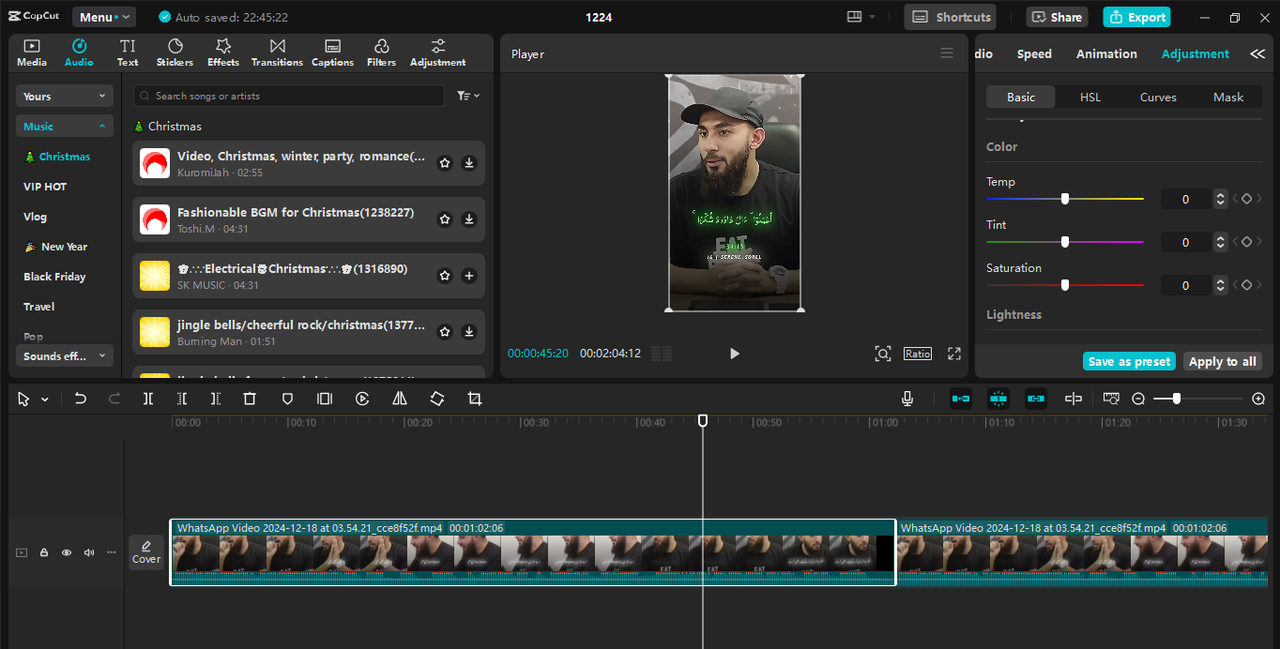The width and height of the screenshot is (1280, 649).
Task: Favorite the Video, Christmas, winter, party track
Action: pos(445,163)
